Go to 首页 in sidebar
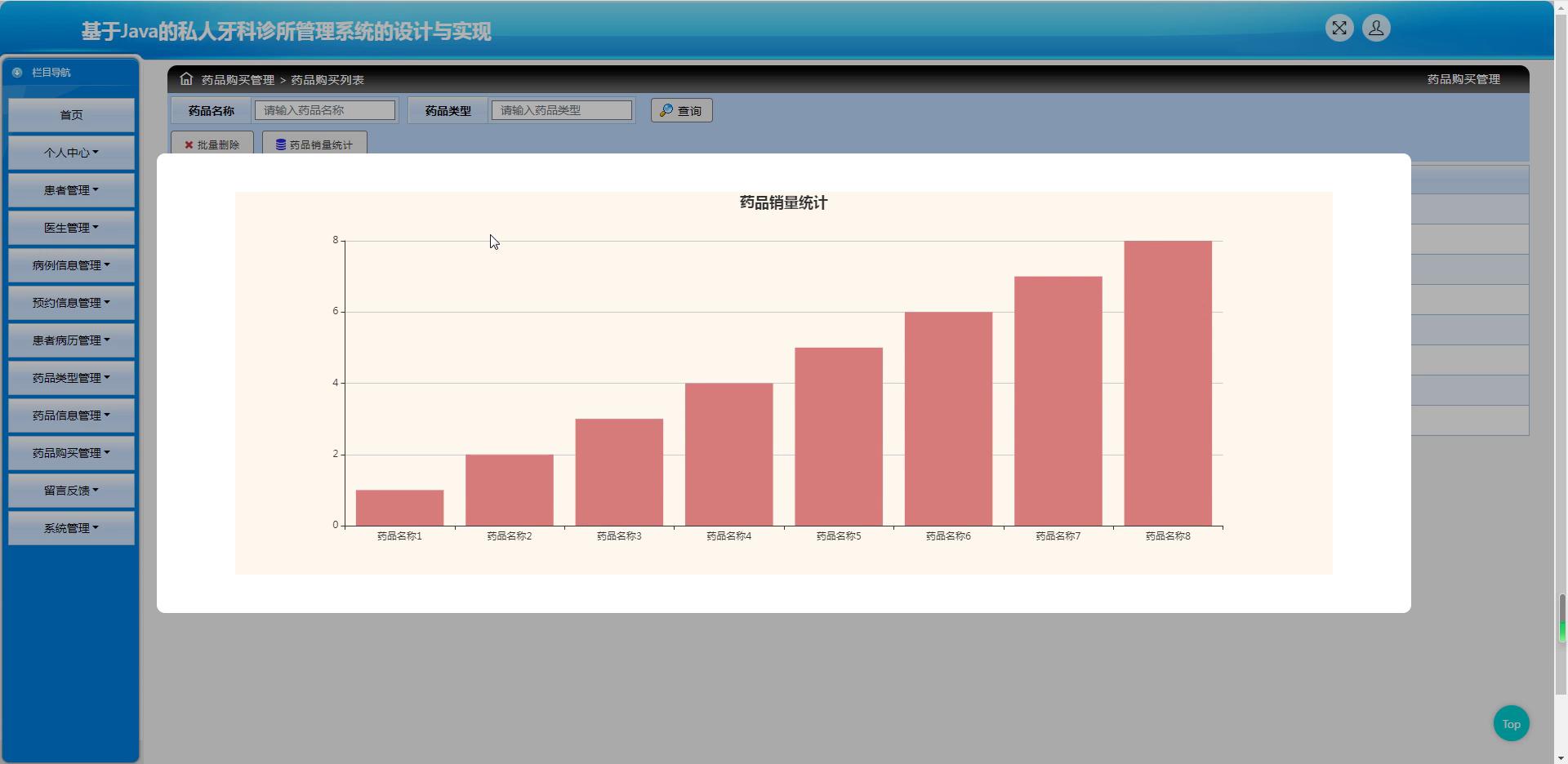Image resolution: width=1568 pixels, height=764 pixels. tap(72, 115)
